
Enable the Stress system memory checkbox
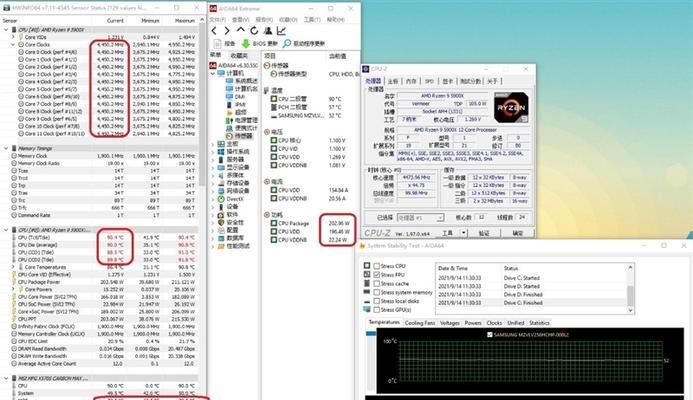coord(377,292)
